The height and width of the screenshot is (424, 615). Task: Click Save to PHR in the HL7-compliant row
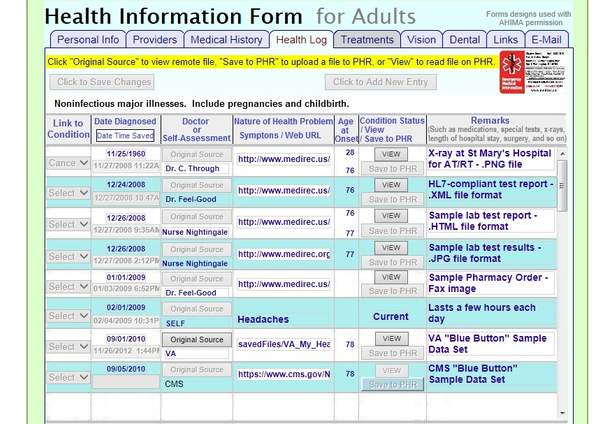click(x=393, y=200)
